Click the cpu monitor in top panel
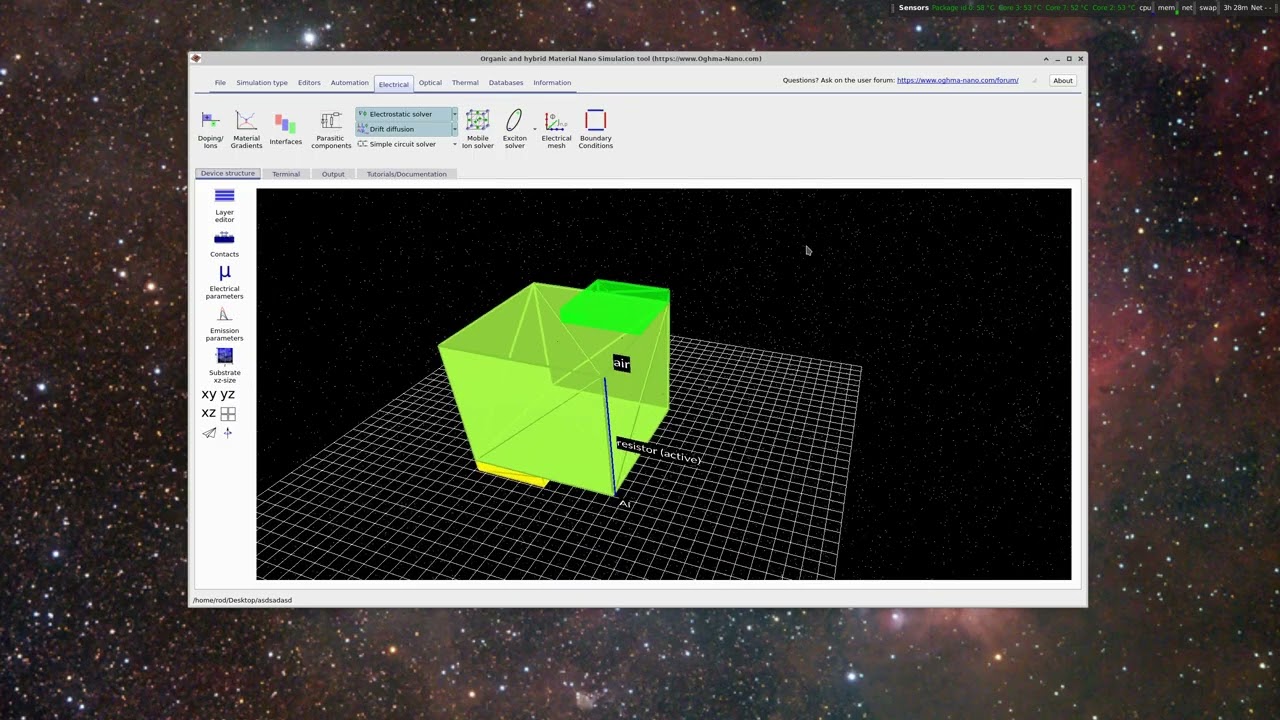Viewport: 1280px width, 720px height. [1145, 7]
